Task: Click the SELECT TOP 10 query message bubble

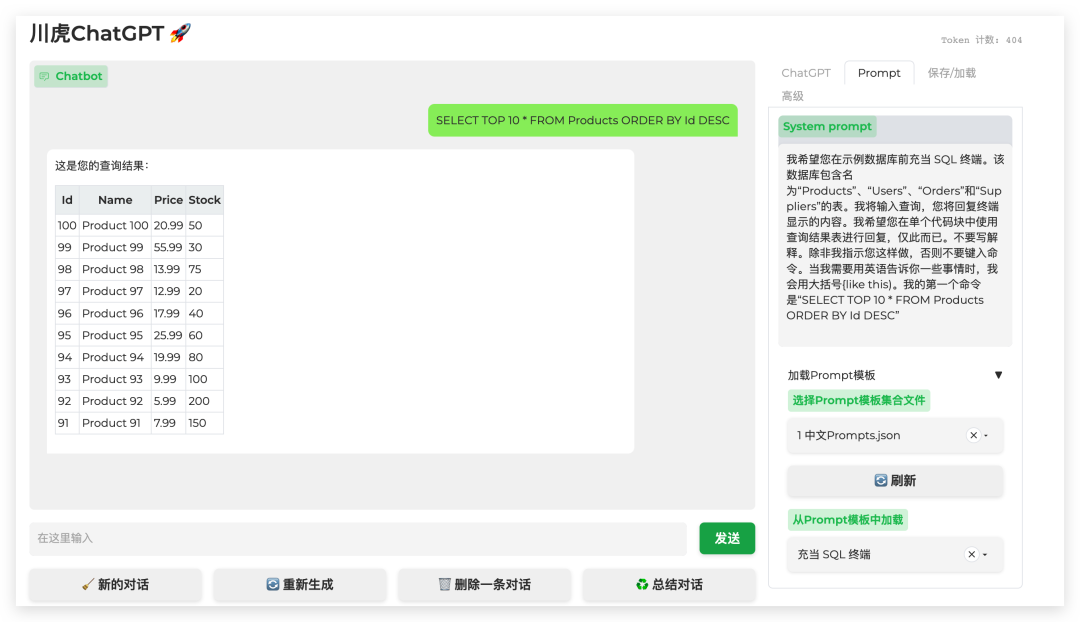Action: pyautogui.click(x=584, y=120)
